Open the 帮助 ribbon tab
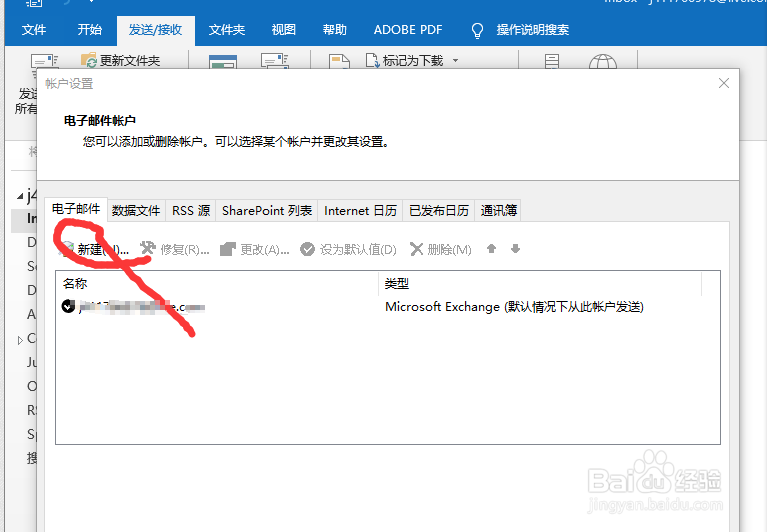This screenshot has height=532, width=767. (x=335, y=30)
